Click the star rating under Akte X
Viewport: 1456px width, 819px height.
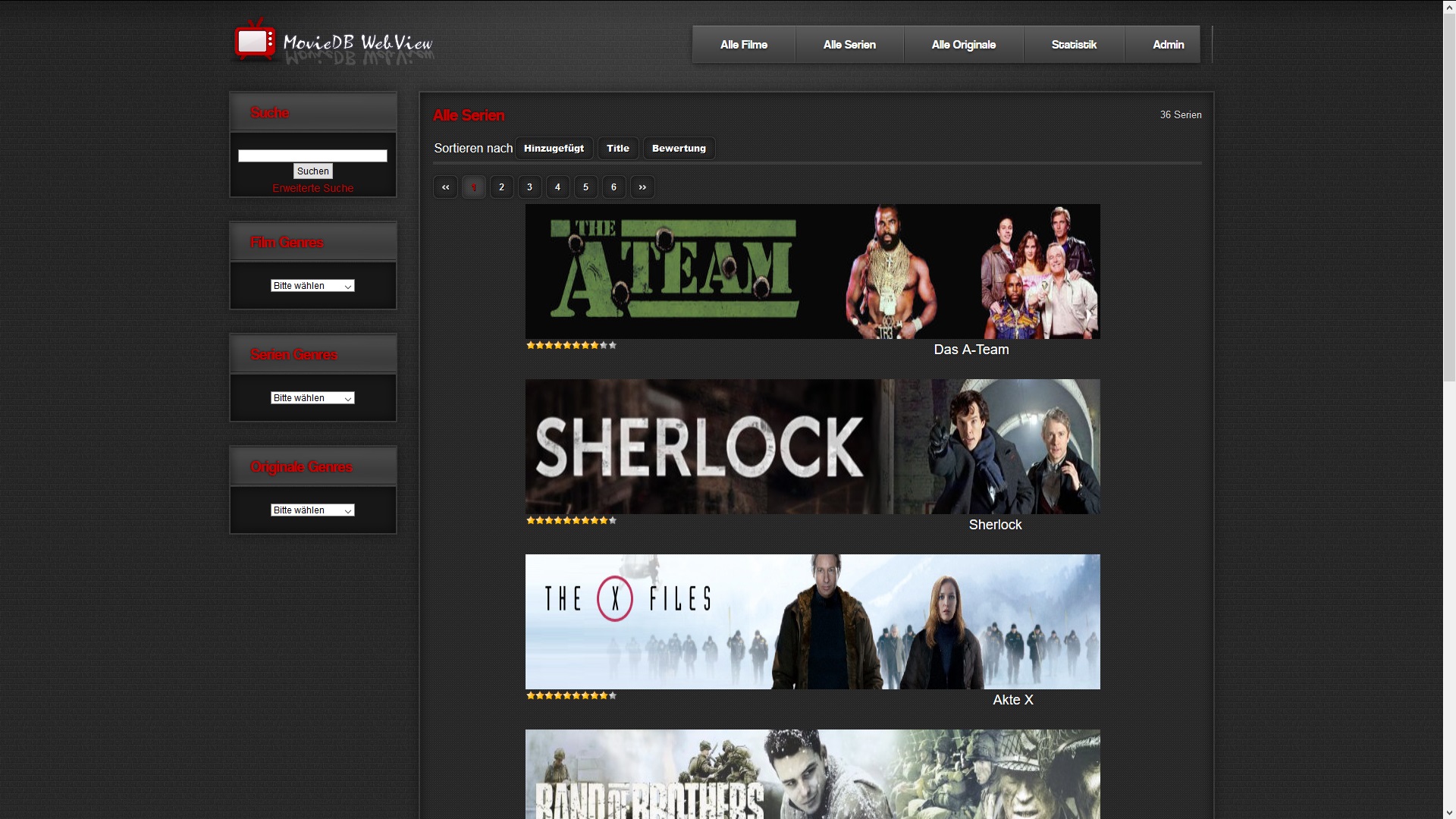coord(571,696)
